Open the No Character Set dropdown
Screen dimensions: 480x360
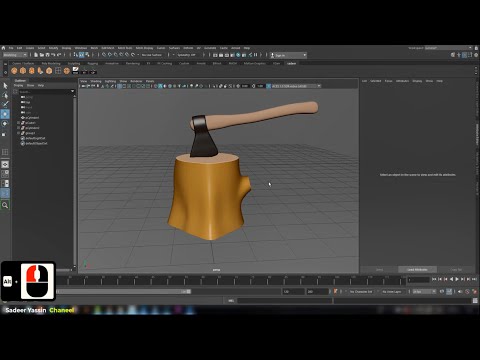[x=361, y=292]
